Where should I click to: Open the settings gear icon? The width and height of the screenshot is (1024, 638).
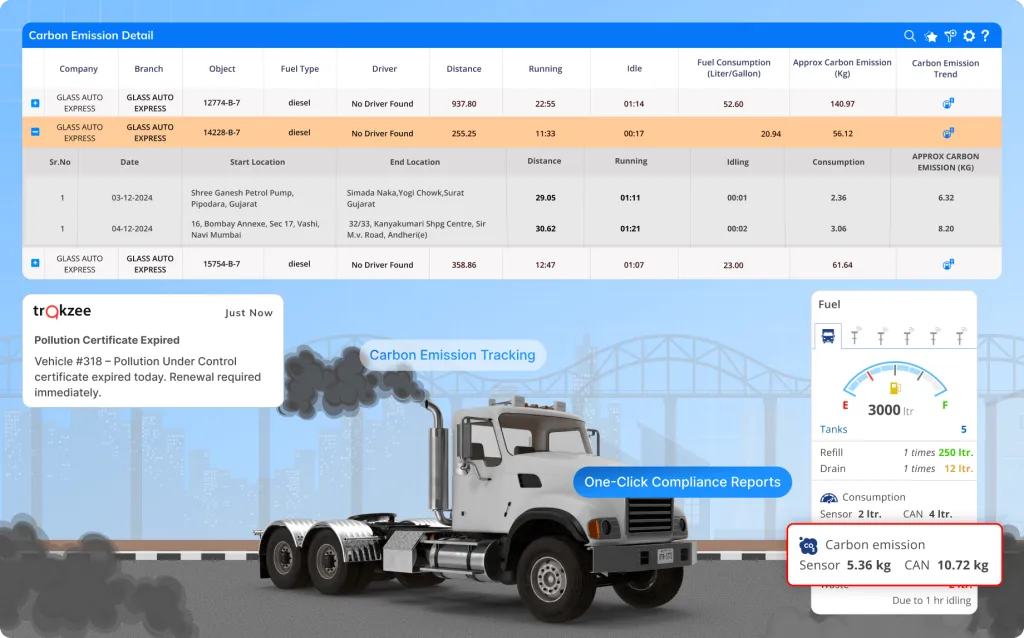pyautogui.click(x=968, y=36)
